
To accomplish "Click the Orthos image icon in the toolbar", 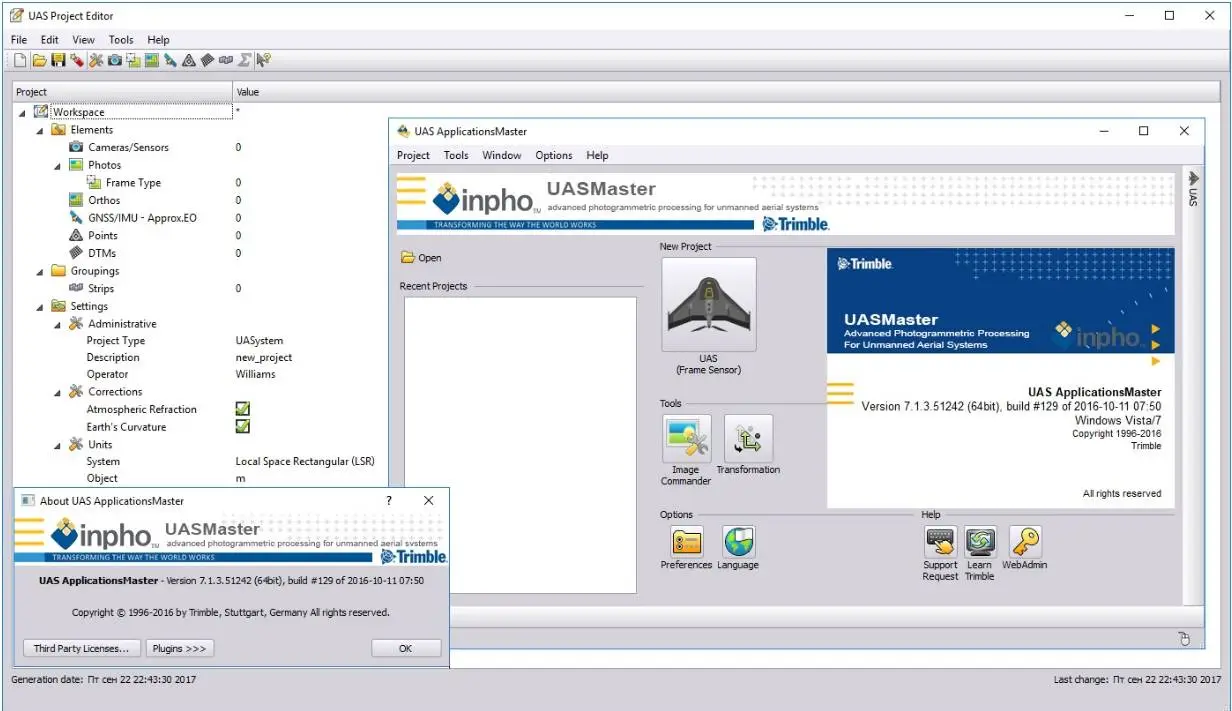I will [152, 61].
